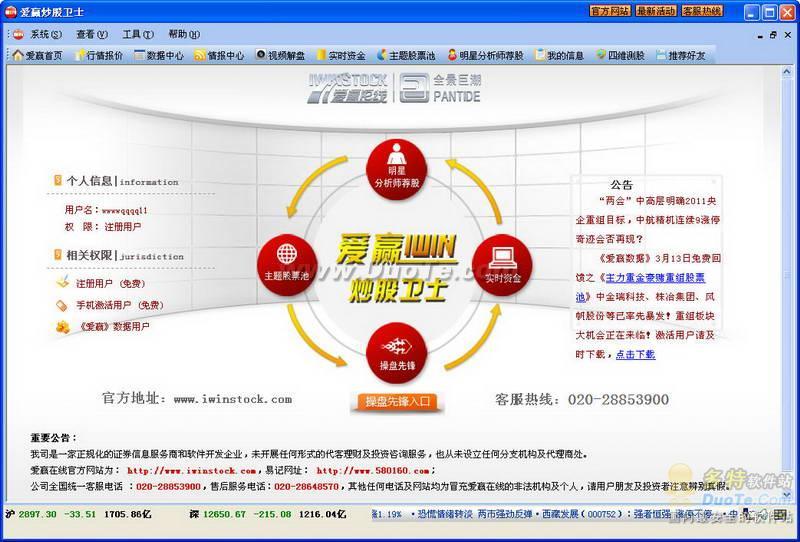Image resolution: width=800 pixels, height=542 pixels.
Task: Open the 系统(S) menu
Action: [46, 34]
